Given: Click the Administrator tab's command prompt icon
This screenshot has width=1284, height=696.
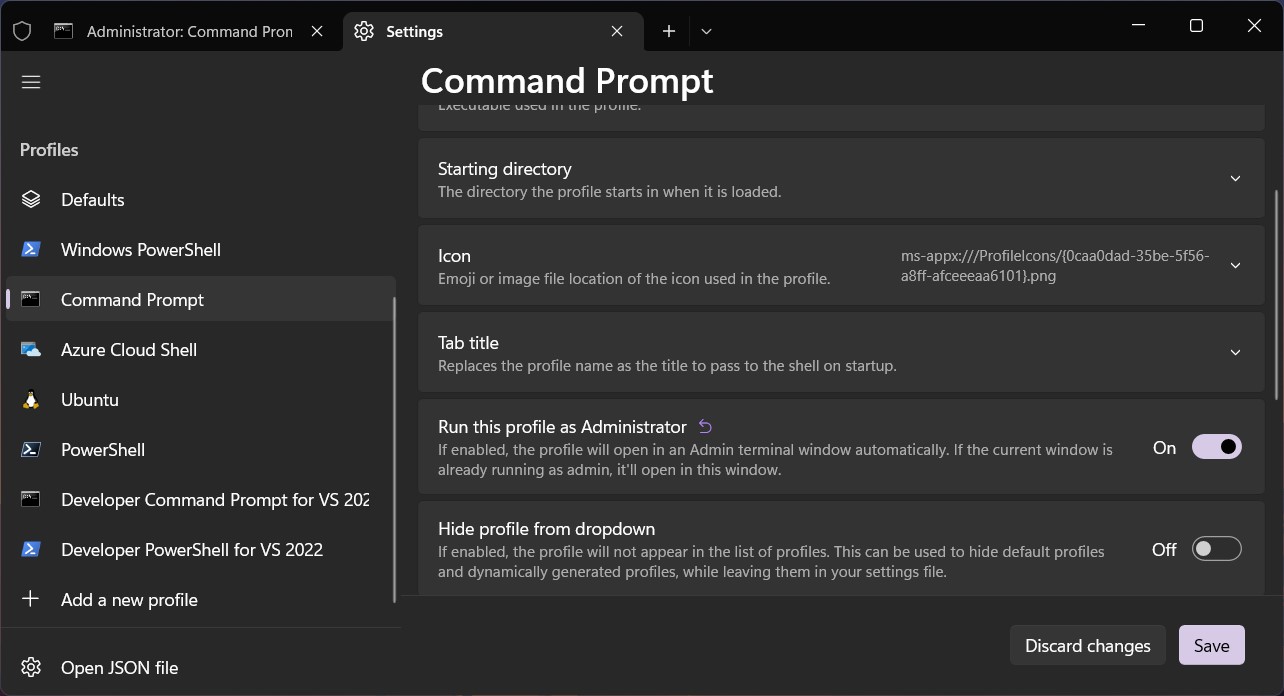Looking at the screenshot, I should (x=63, y=31).
